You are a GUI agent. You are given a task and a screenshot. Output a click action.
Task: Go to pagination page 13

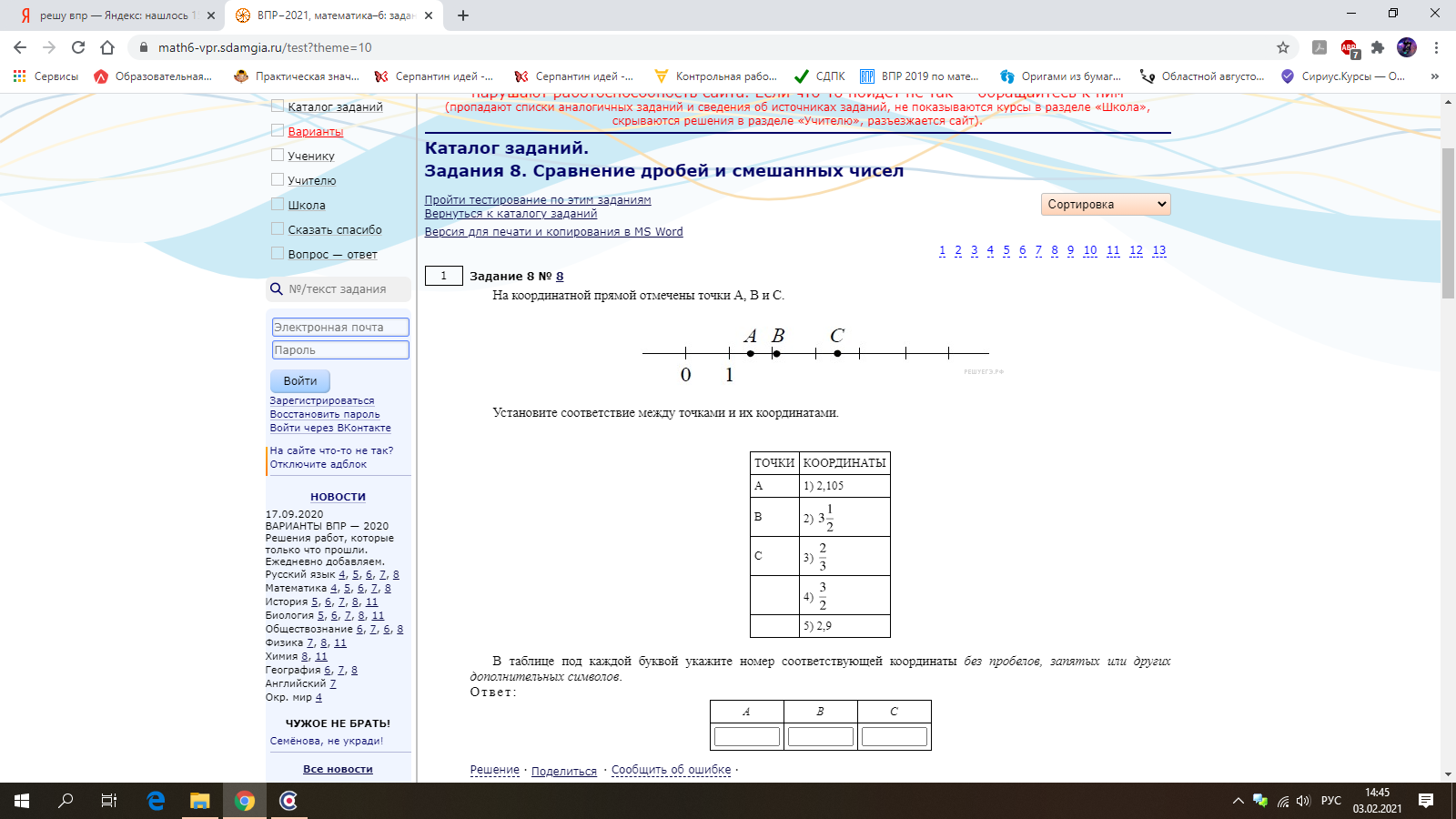[x=1158, y=250]
